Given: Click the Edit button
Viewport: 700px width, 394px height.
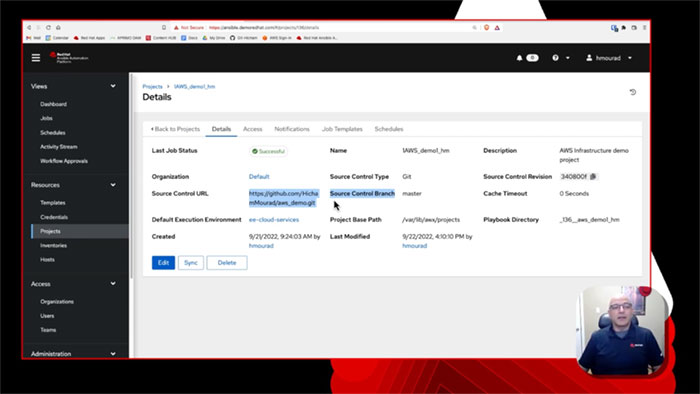Looking at the screenshot, I should 163,262.
